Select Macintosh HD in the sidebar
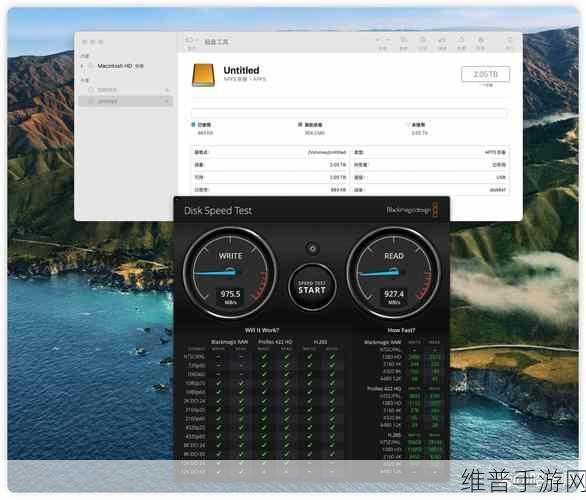 pos(120,66)
